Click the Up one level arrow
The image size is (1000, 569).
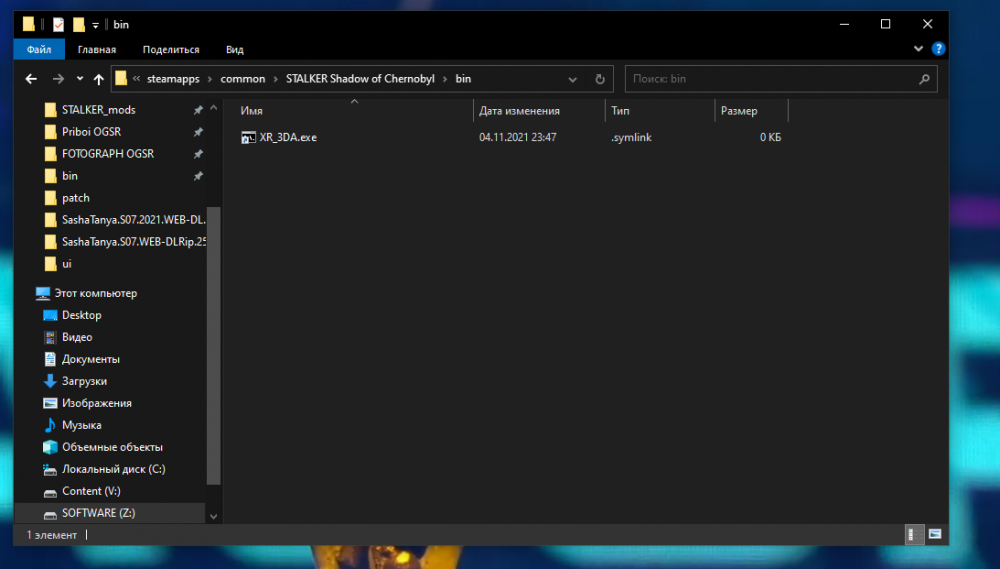tap(98, 79)
